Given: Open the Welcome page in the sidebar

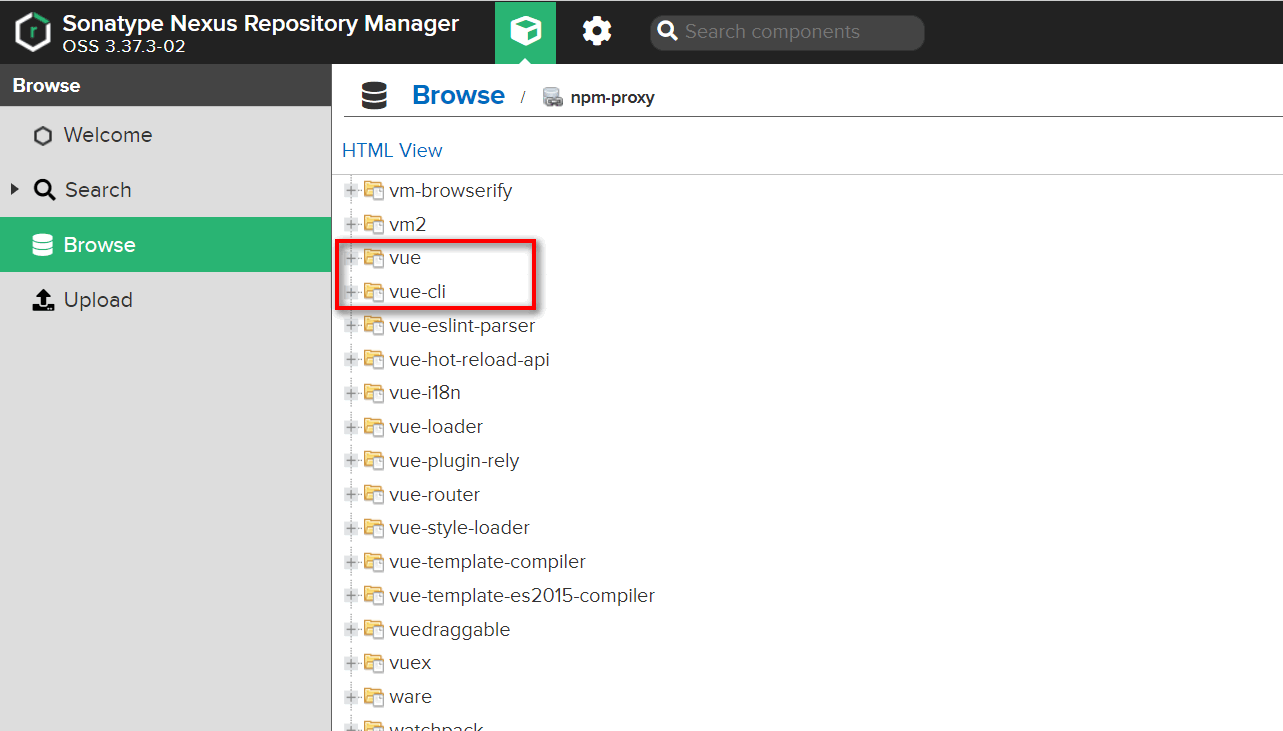Looking at the screenshot, I should point(165,135).
